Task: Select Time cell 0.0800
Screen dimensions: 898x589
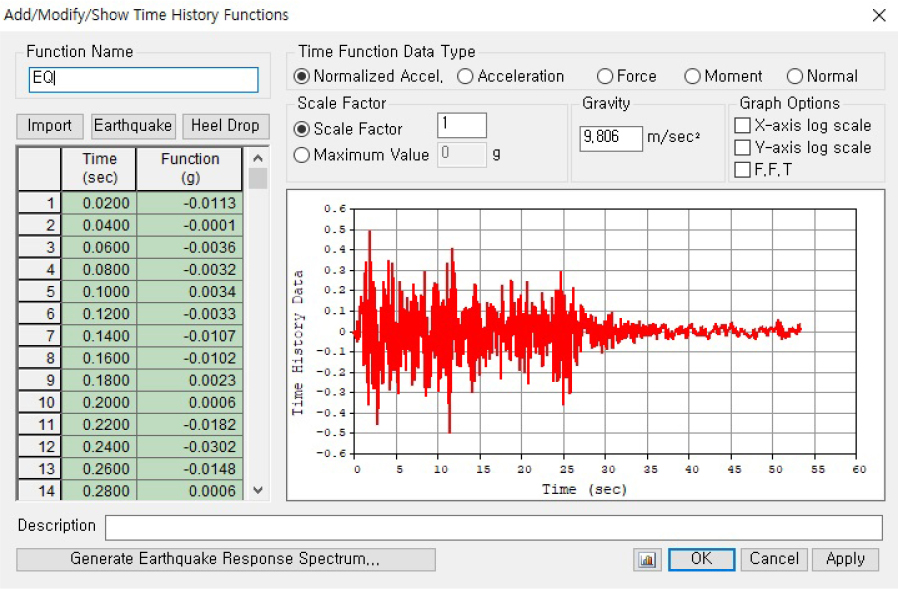Action: (99, 269)
